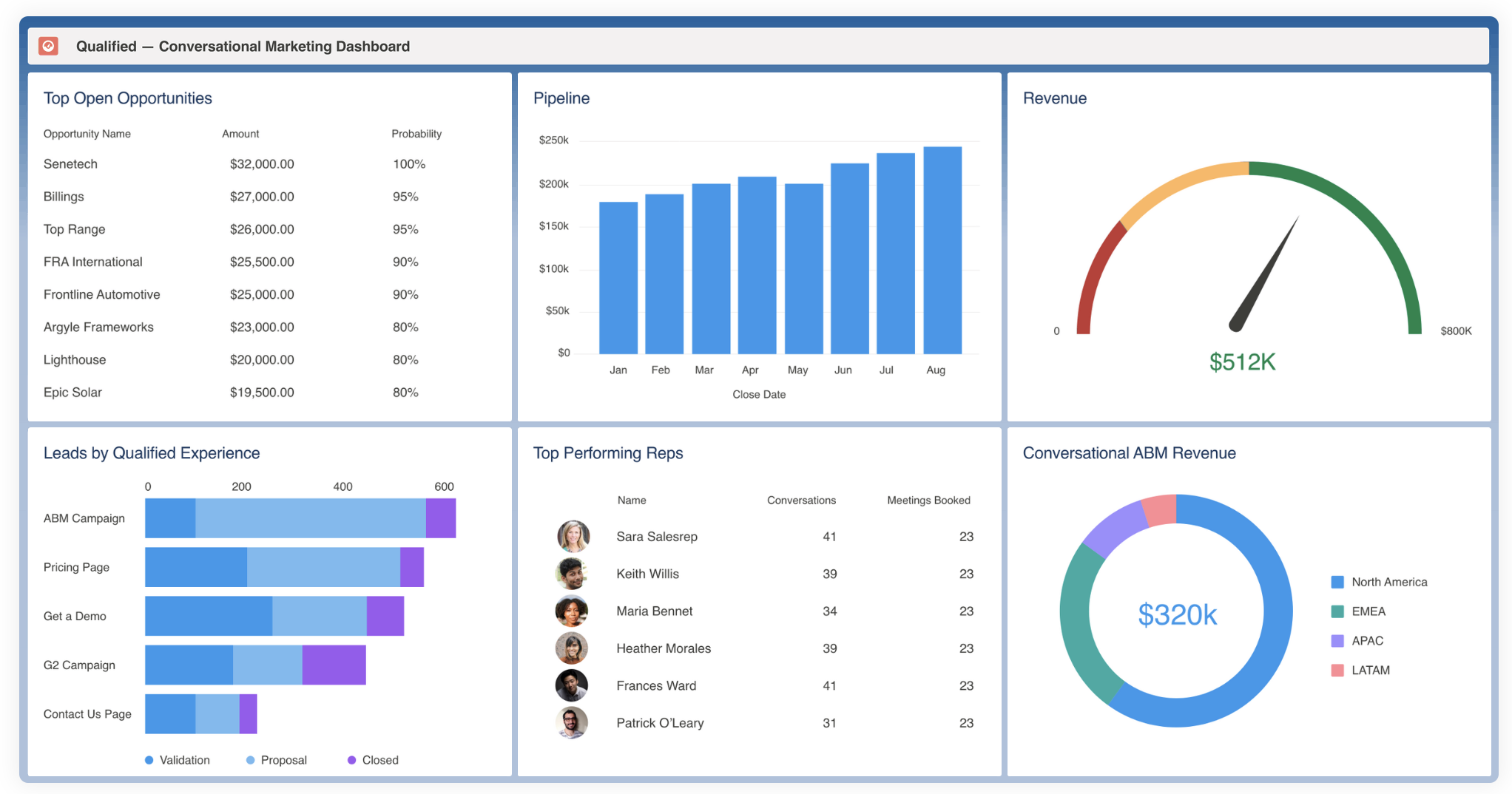Viewport: 1512px width, 794px height.
Task: Click the Leads by Qualified Experience title
Action: point(152,453)
